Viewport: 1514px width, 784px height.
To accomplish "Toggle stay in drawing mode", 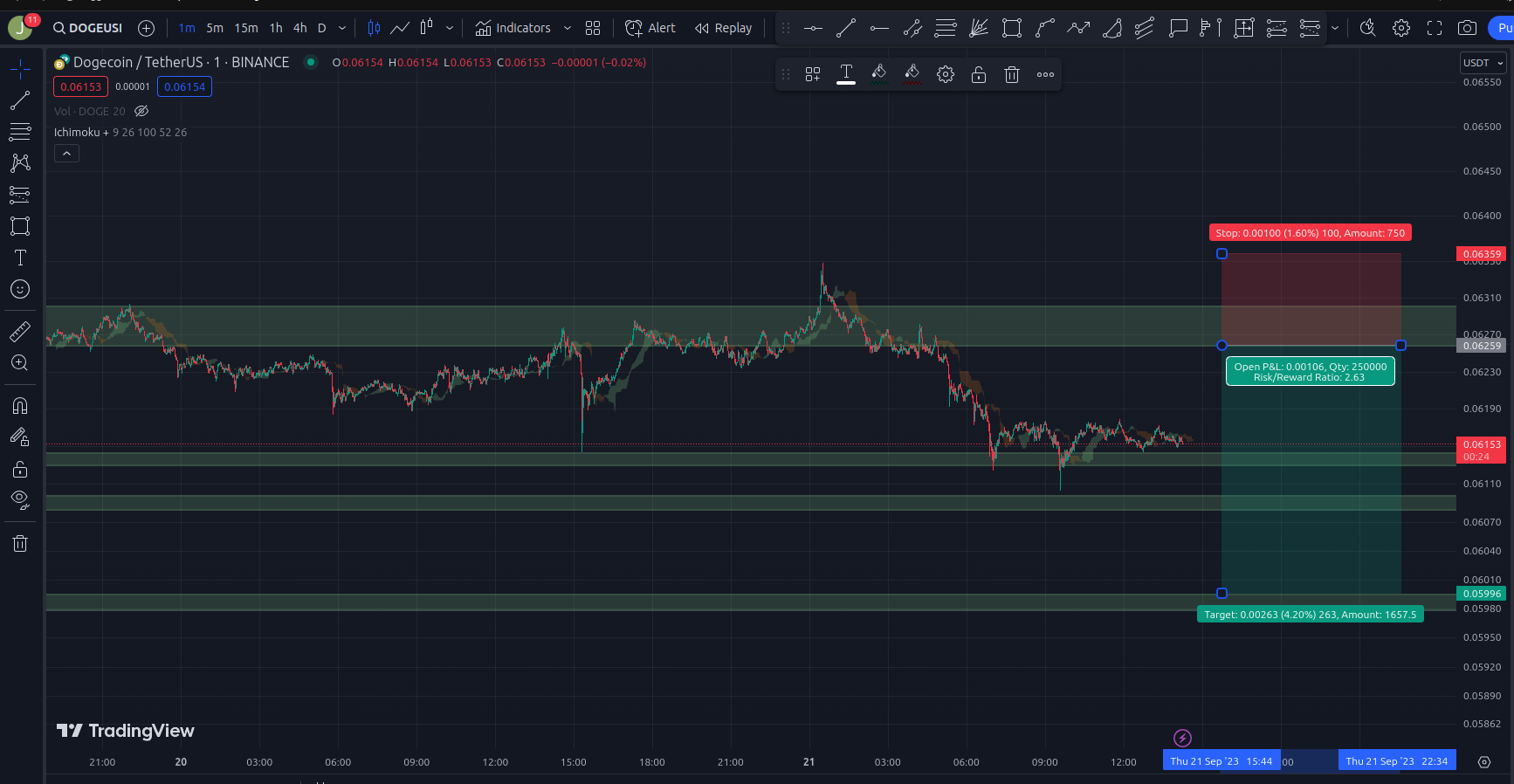I will click(x=20, y=437).
